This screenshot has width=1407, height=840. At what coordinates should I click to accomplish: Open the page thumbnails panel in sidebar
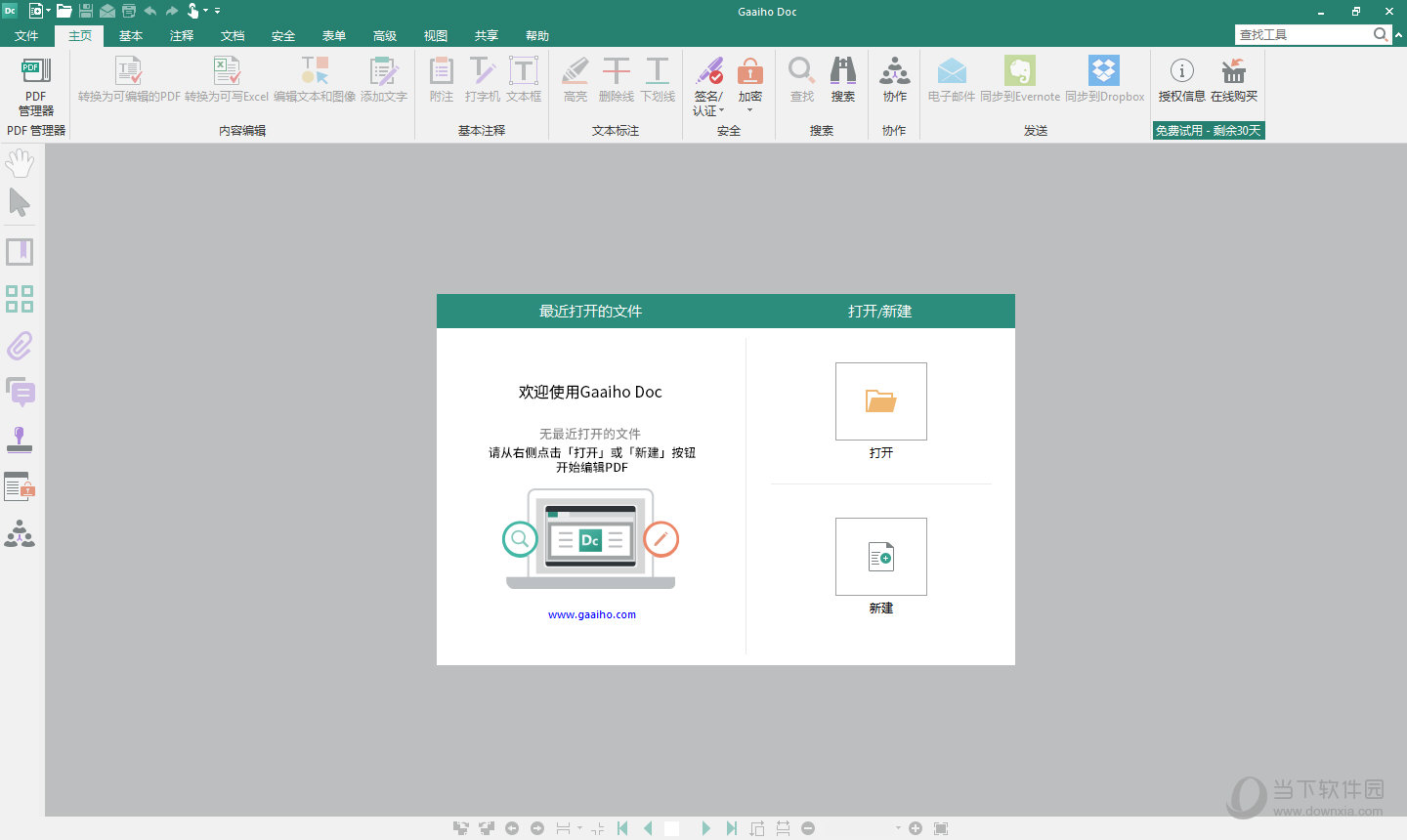[20, 299]
